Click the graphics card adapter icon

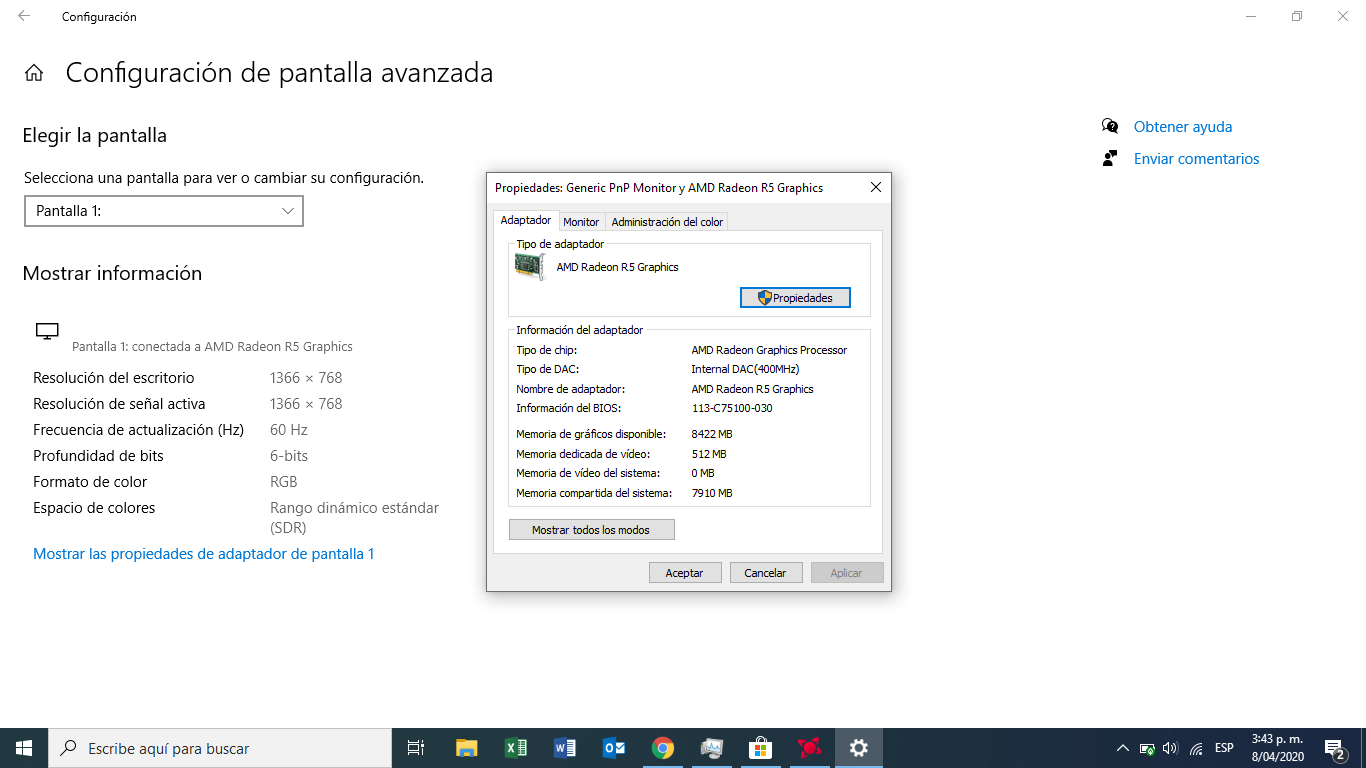pyautogui.click(x=529, y=267)
